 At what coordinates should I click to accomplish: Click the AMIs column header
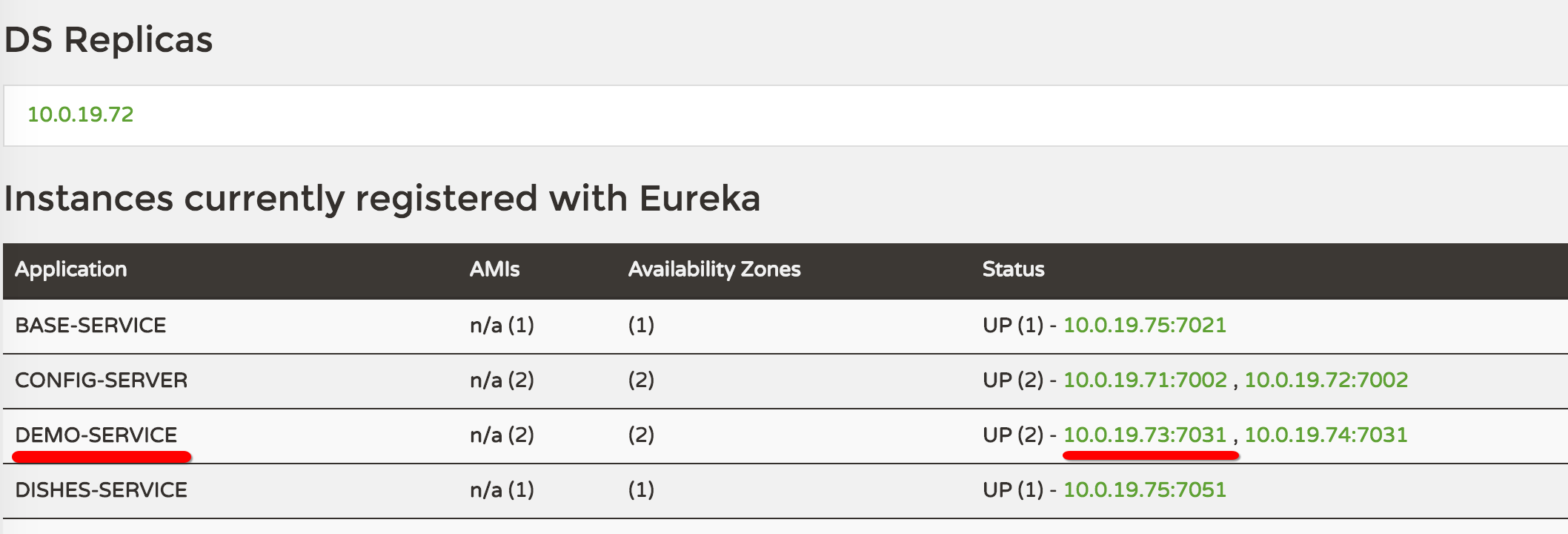[494, 269]
